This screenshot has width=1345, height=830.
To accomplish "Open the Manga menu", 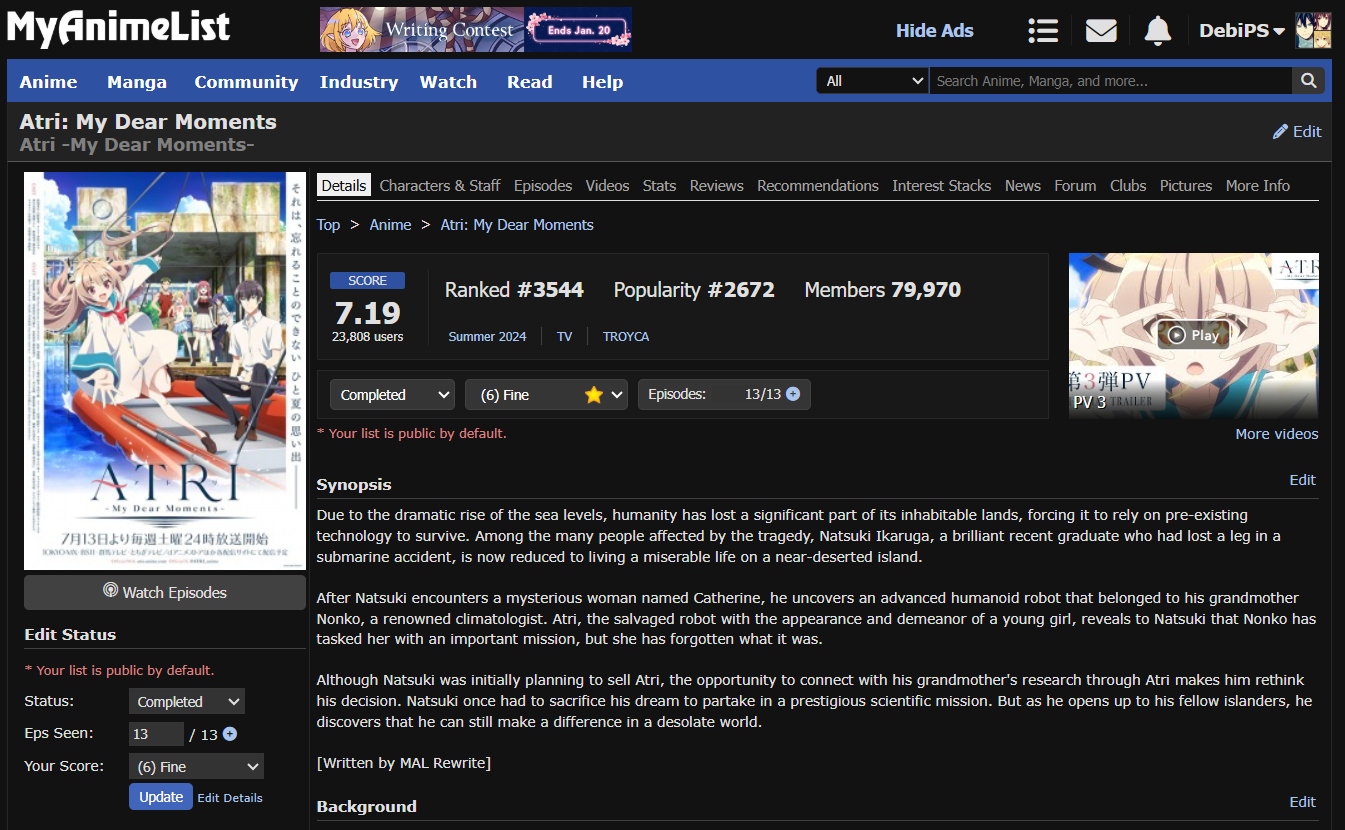I will 137,82.
